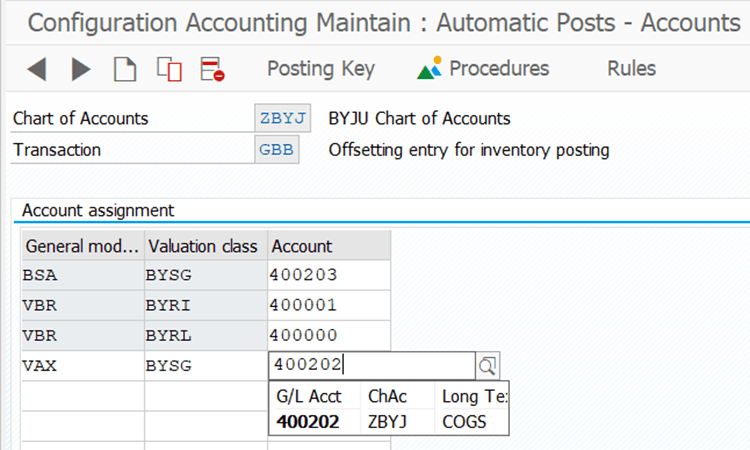Open the Procedures toolbar button
750x450 pixels.
(484, 69)
